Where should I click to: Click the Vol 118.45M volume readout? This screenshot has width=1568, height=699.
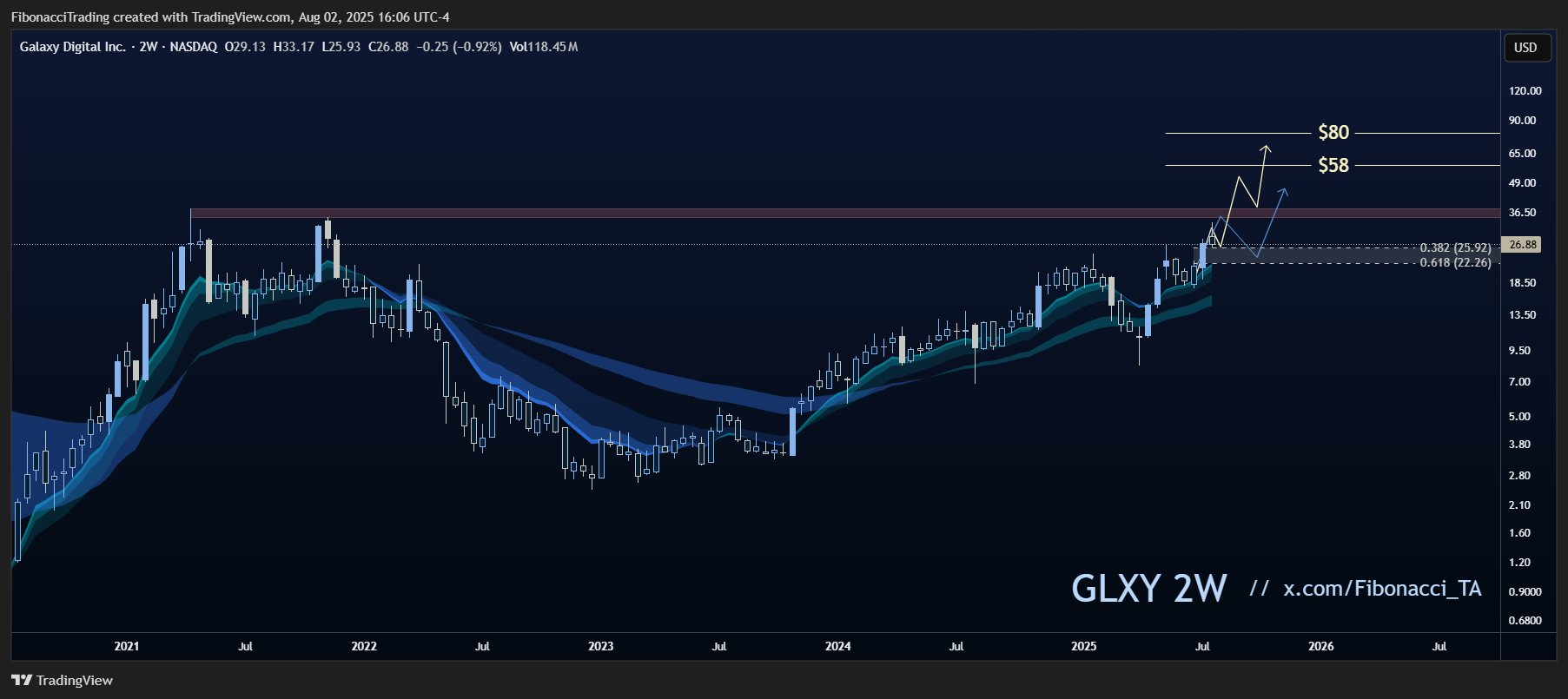pyautogui.click(x=544, y=47)
